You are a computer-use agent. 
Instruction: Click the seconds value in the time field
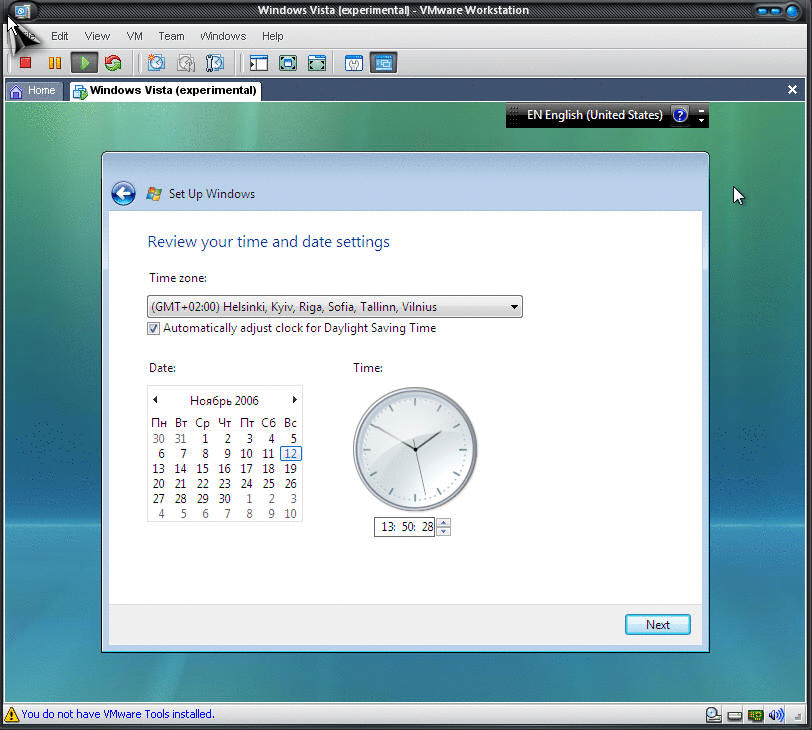[x=427, y=527]
